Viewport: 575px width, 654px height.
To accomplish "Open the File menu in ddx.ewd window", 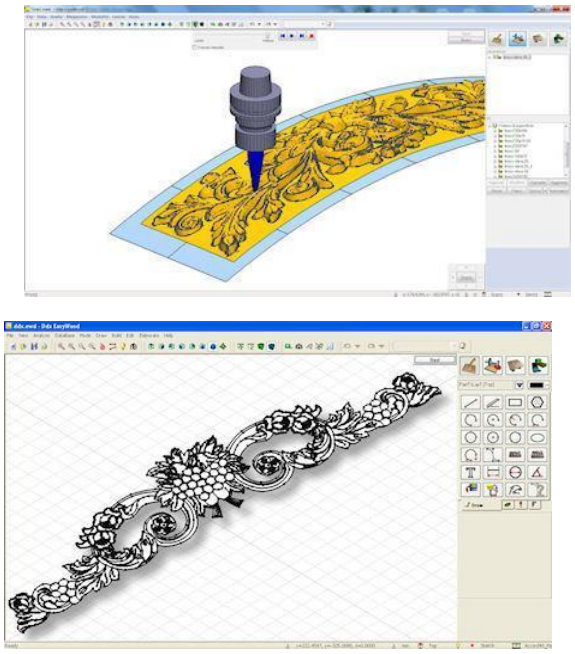I will click(x=10, y=335).
